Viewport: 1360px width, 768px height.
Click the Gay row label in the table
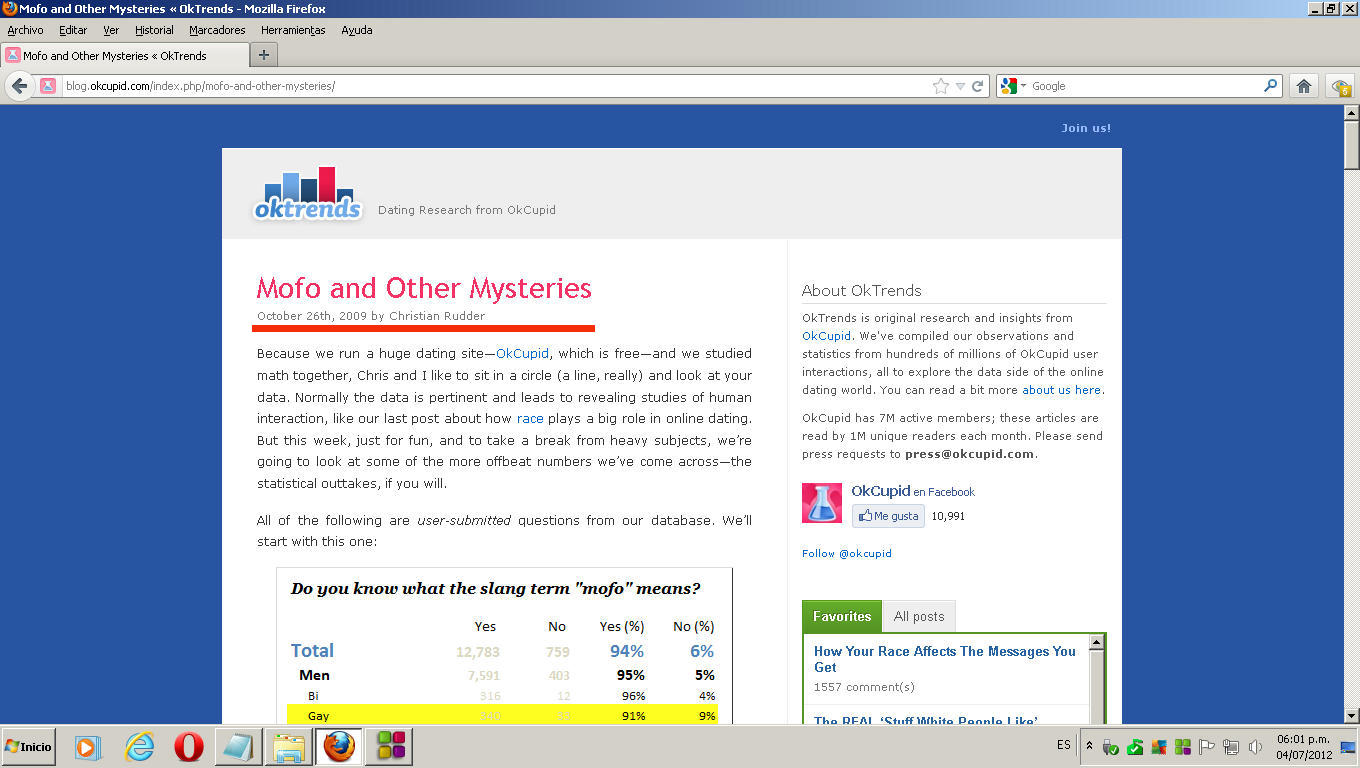coord(319,716)
